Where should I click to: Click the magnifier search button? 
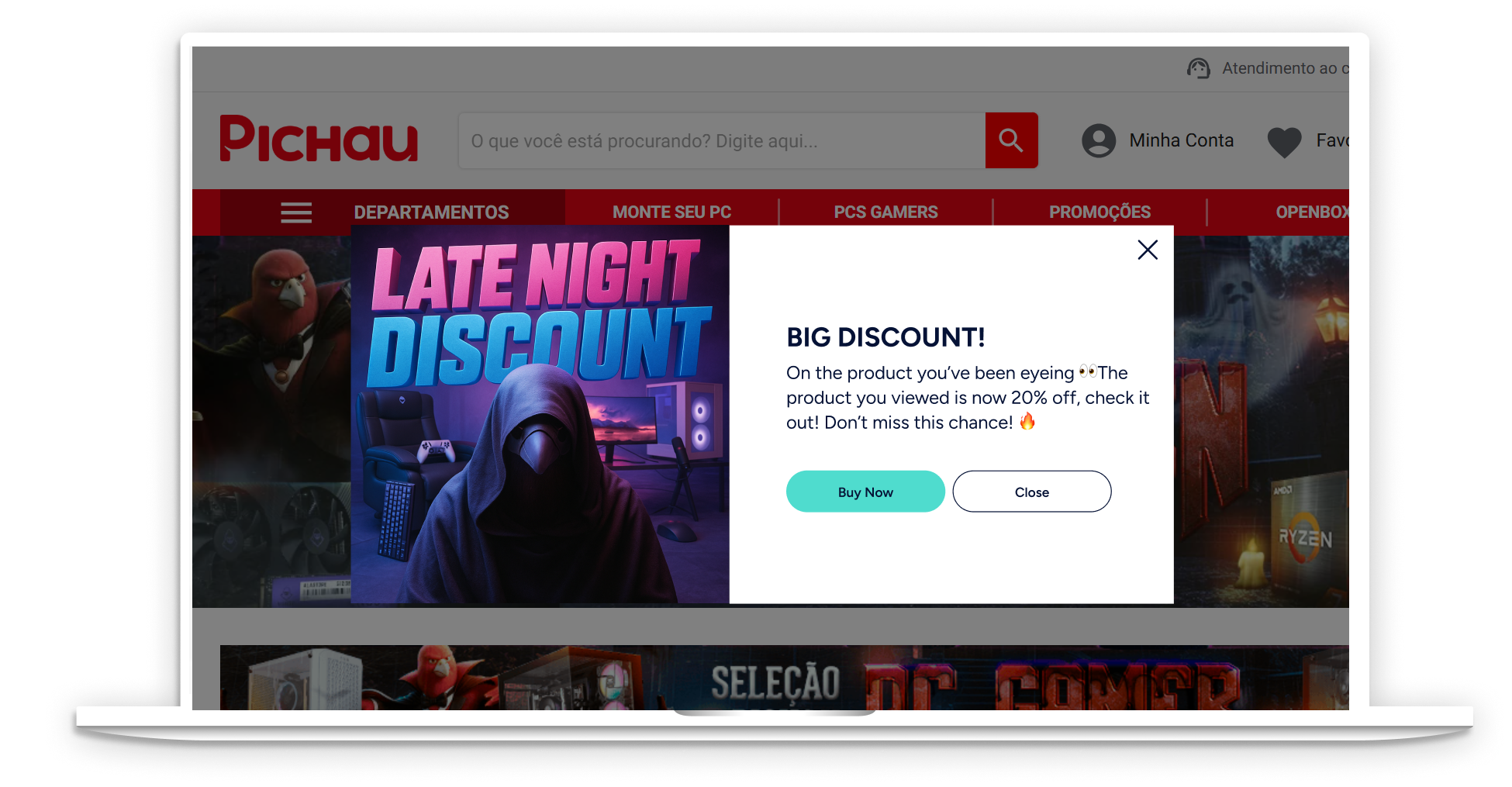(1011, 140)
